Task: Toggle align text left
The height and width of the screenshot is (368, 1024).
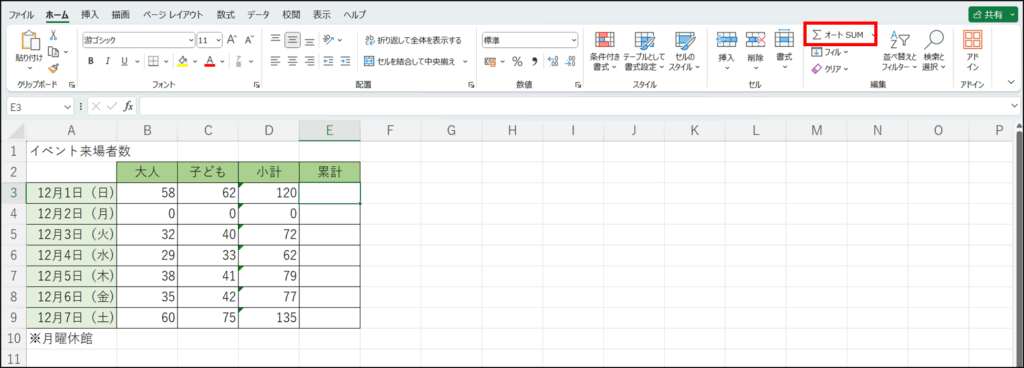Action: (276, 61)
